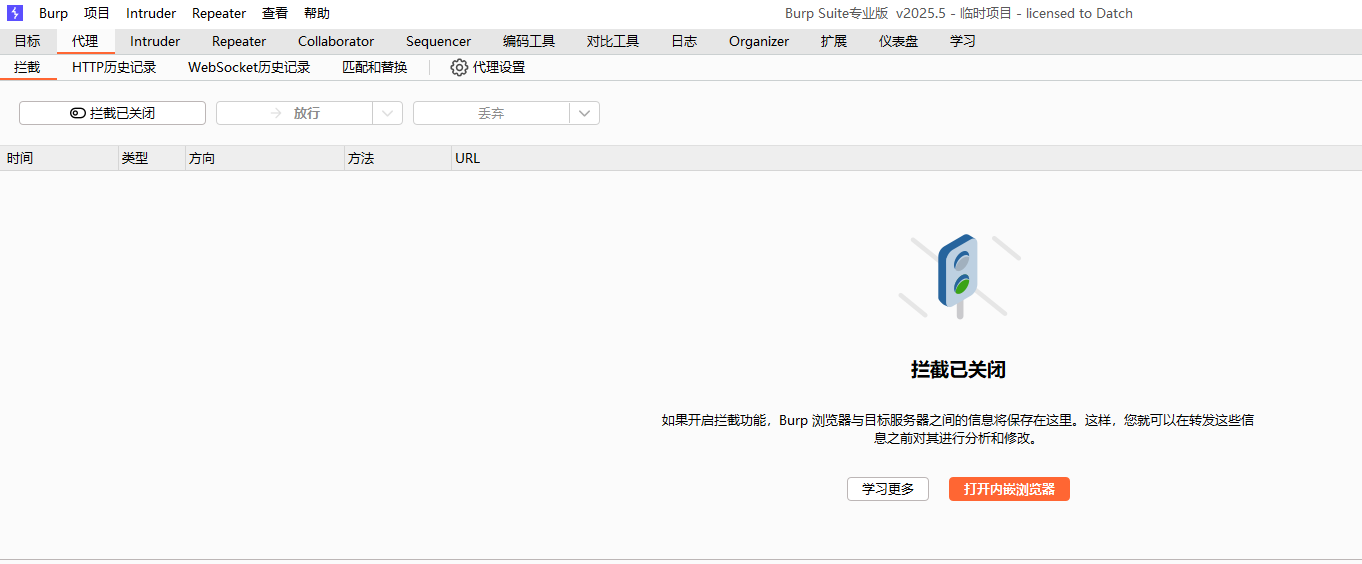Screen dimensions: 1362x564
Task: Switch to the 目标 tab
Action: tap(28, 41)
